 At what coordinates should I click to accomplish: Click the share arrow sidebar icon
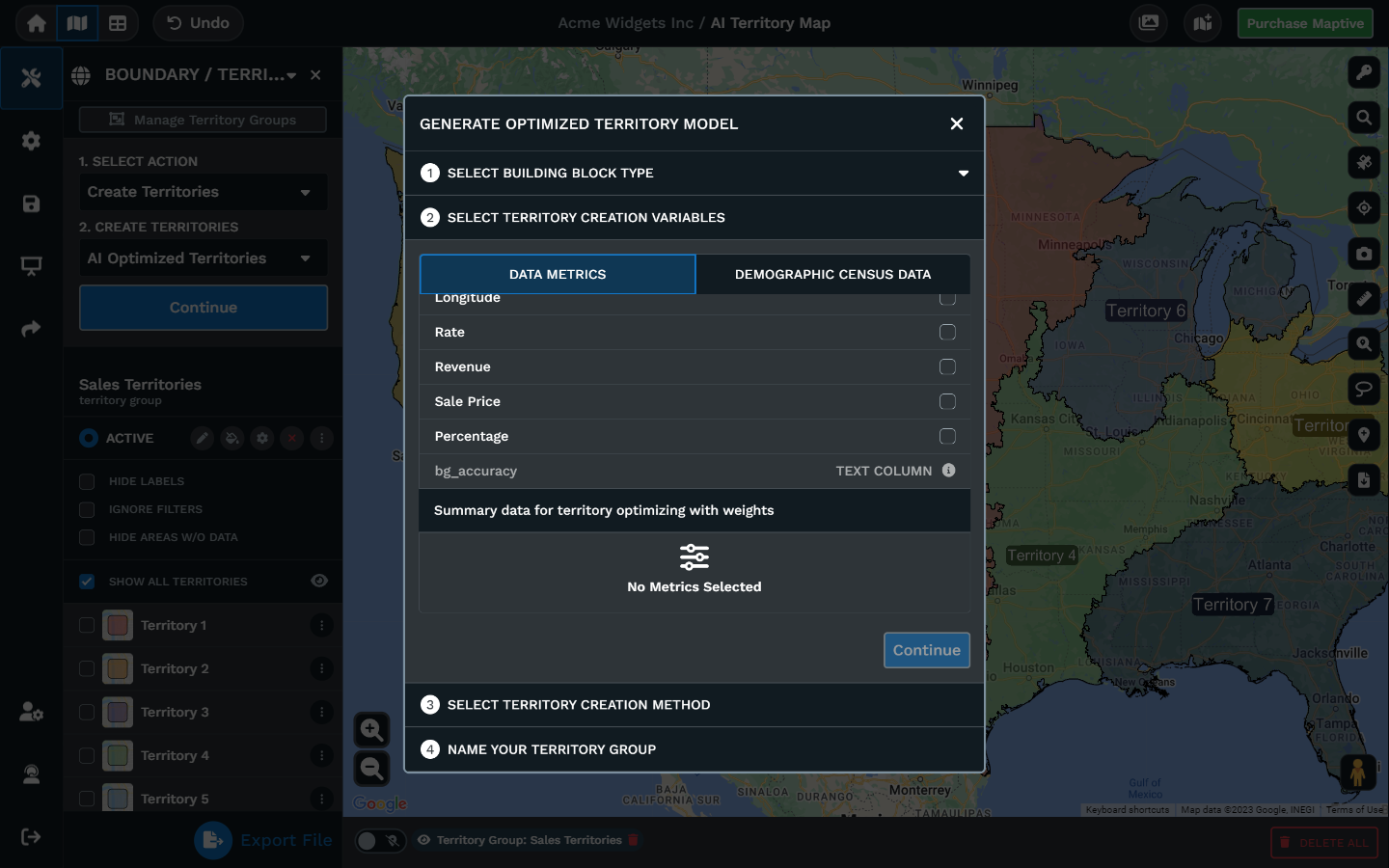(x=31, y=329)
